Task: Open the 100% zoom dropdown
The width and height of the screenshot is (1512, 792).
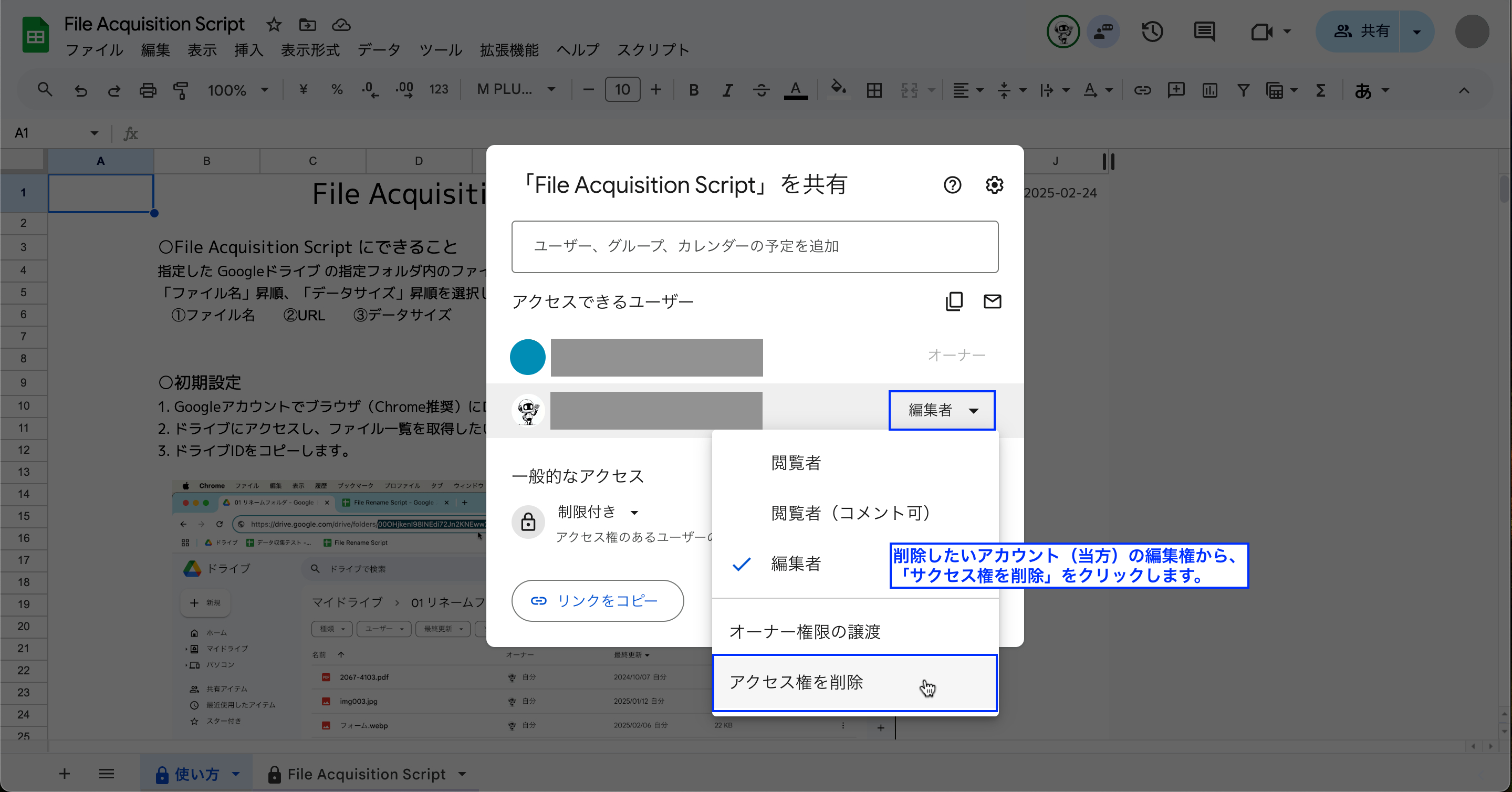Action: click(237, 90)
